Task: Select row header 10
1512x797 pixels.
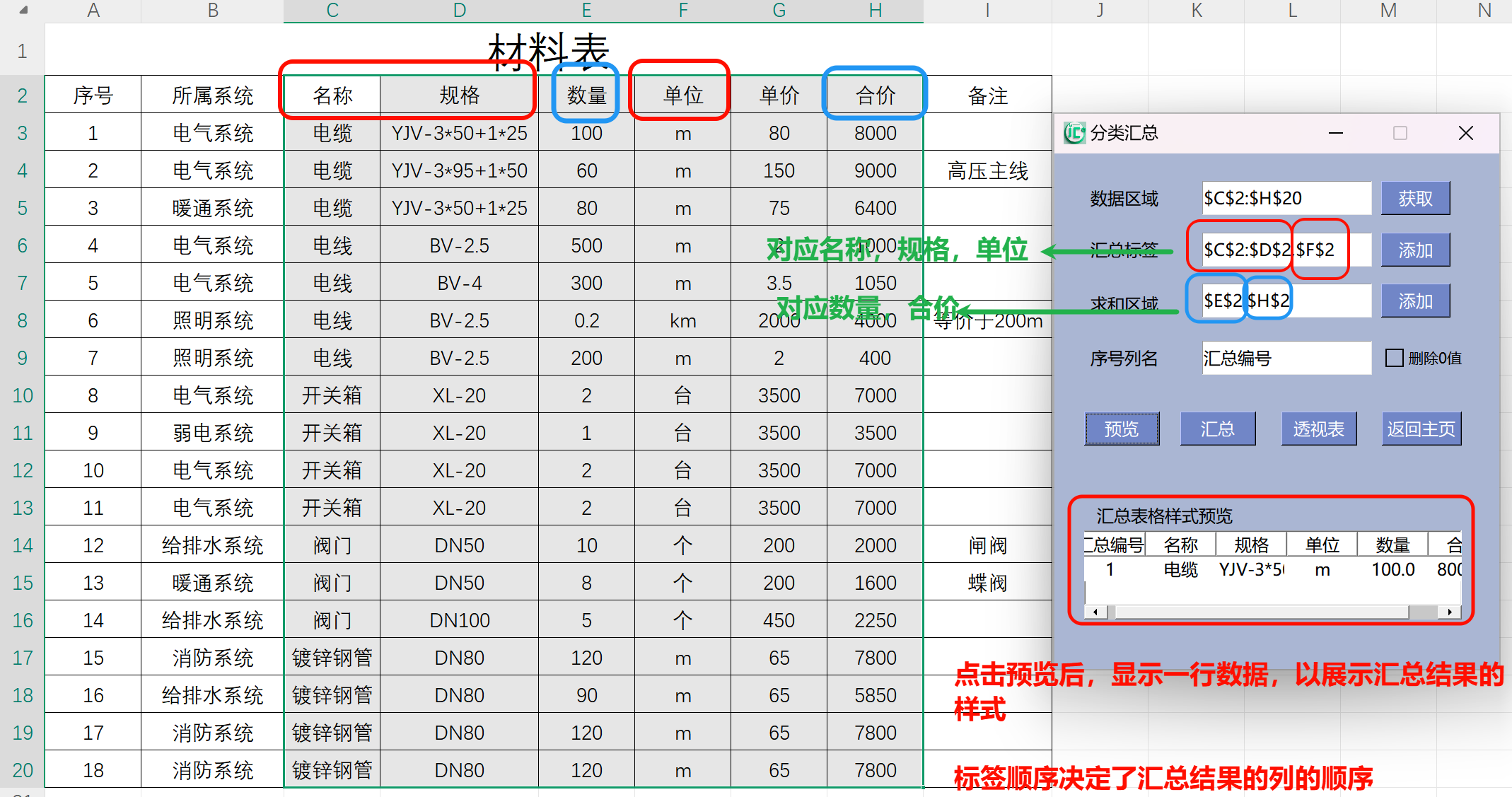Action: click(23, 395)
